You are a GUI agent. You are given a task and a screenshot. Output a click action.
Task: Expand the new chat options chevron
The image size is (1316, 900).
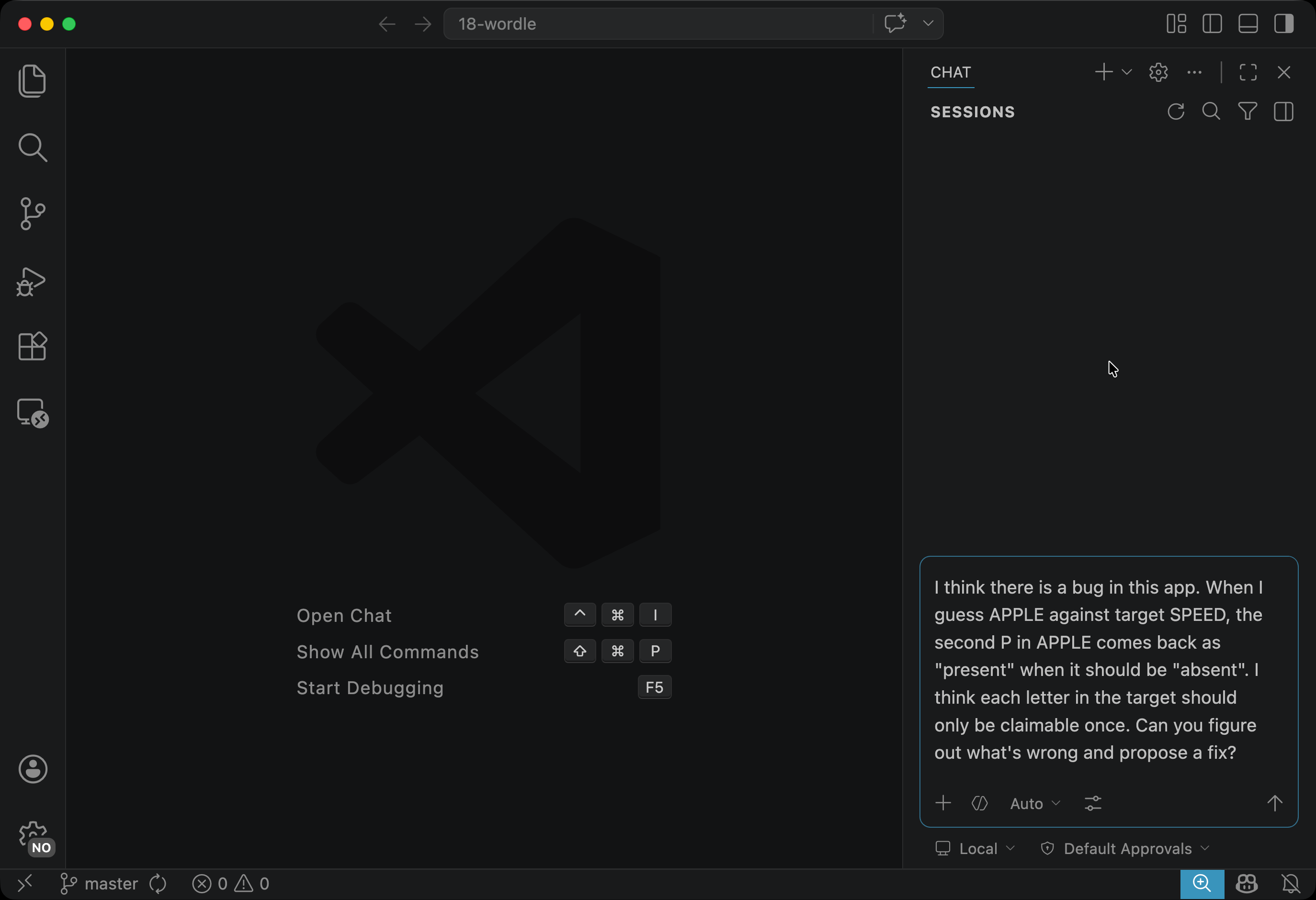point(1126,72)
